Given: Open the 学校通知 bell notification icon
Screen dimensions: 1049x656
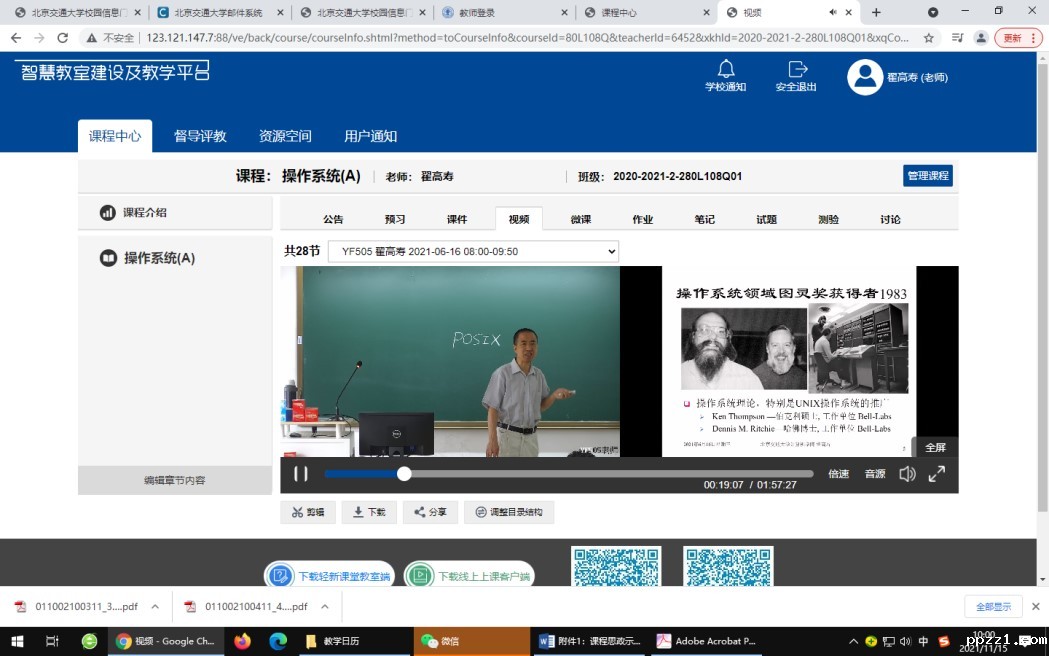Looking at the screenshot, I should [x=726, y=69].
